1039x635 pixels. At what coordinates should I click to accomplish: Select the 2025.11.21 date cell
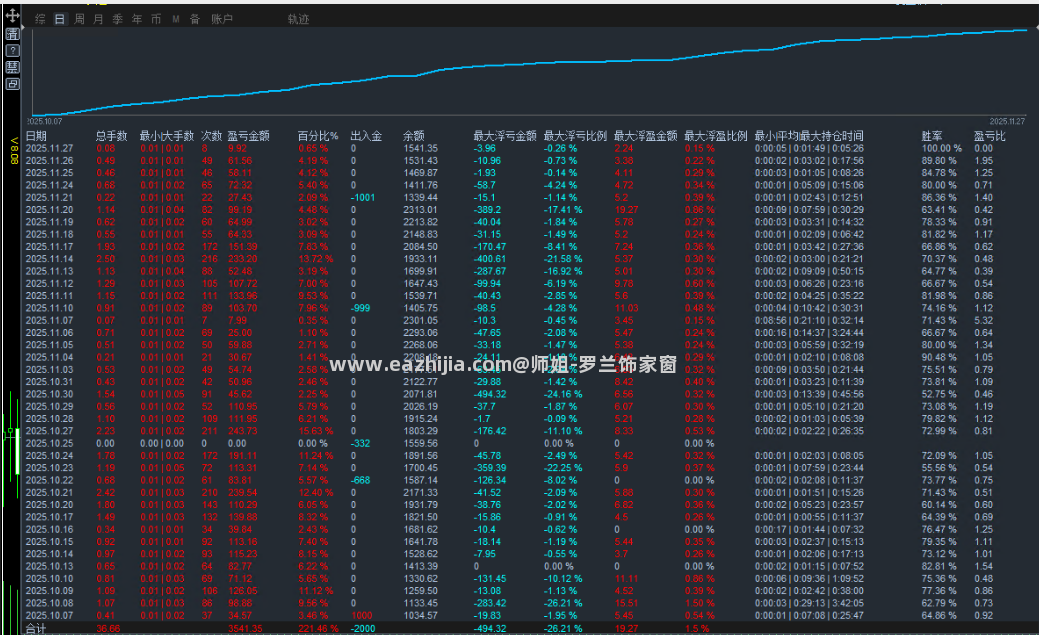(50, 198)
